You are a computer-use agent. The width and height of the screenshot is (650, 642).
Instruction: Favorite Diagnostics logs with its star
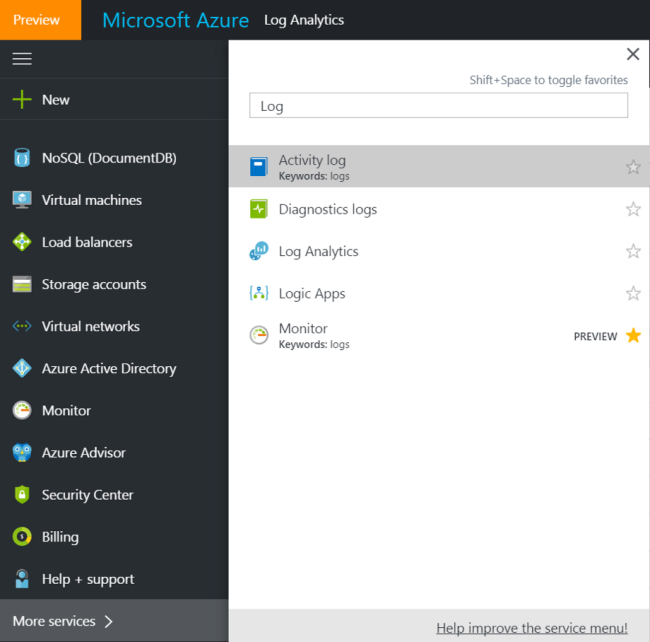click(x=633, y=209)
